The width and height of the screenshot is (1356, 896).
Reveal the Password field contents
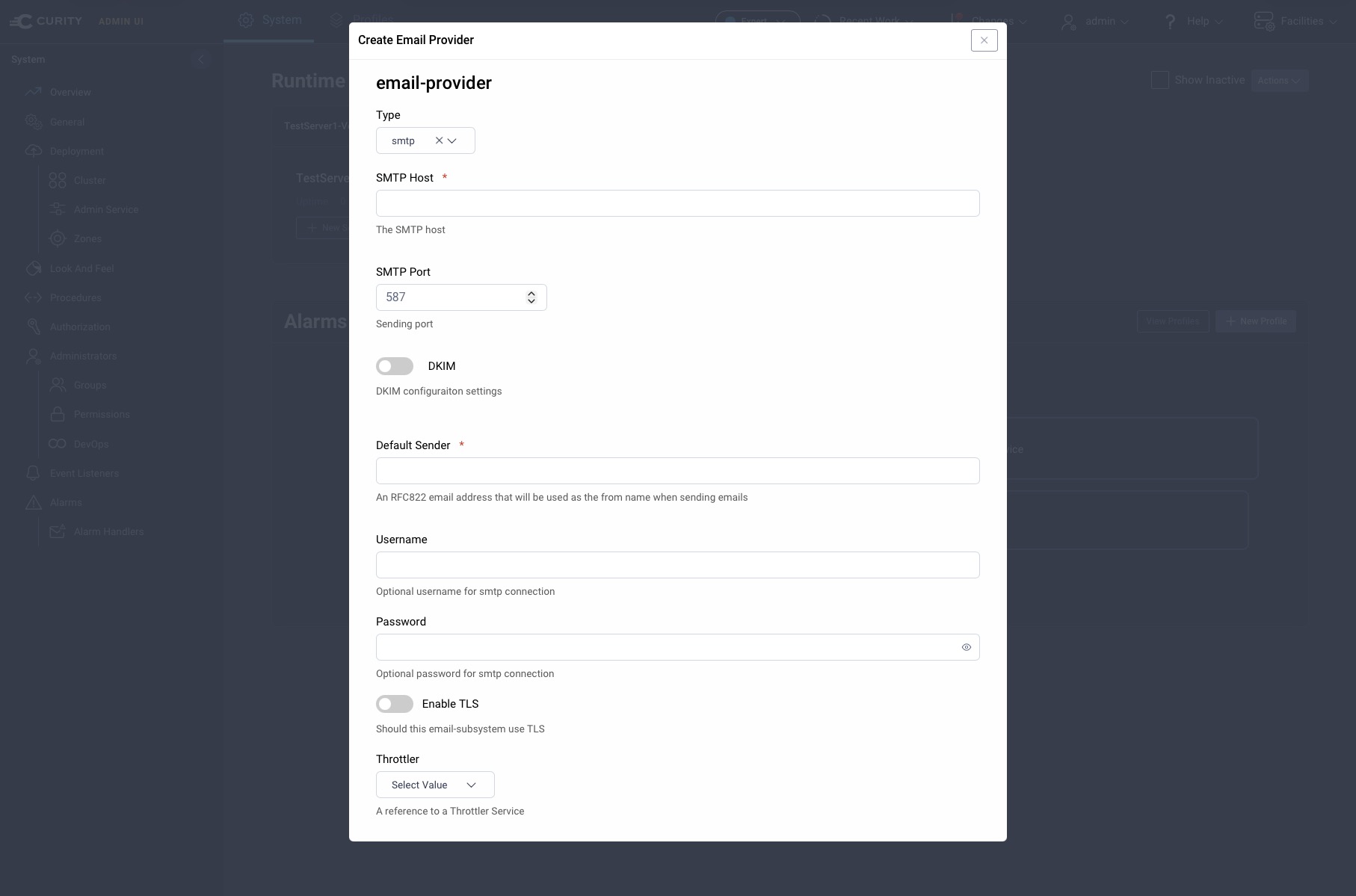pyautogui.click(x=966, y=647)
